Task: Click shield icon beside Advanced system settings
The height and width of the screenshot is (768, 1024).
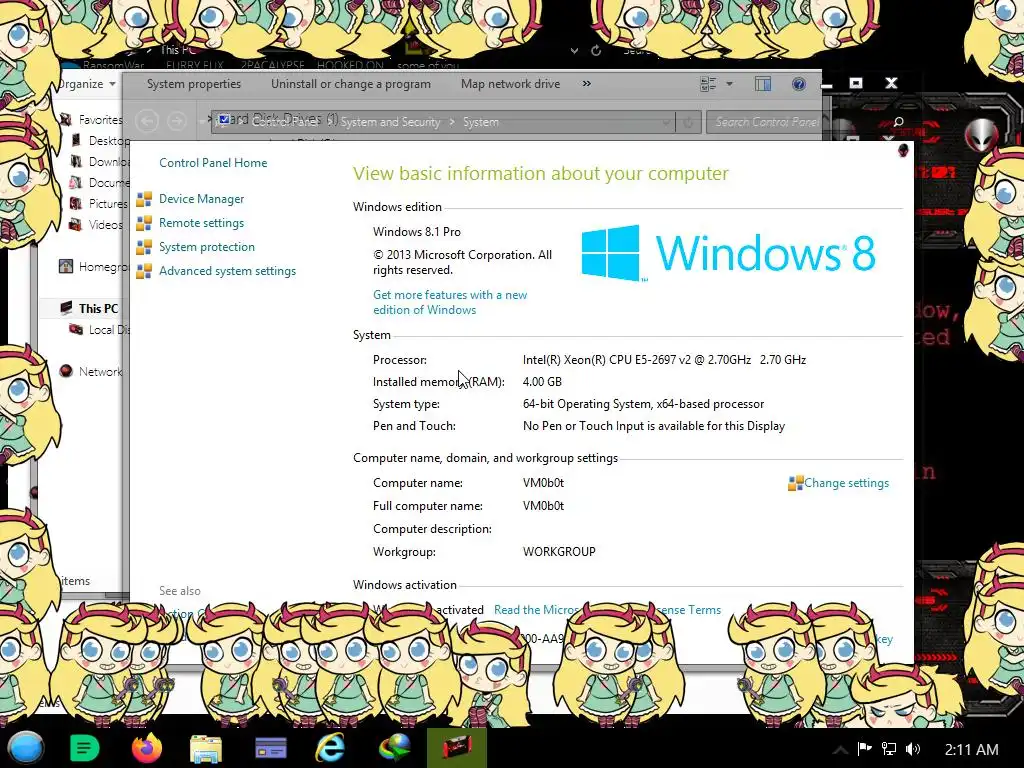Action: click(x=144, y=271)
